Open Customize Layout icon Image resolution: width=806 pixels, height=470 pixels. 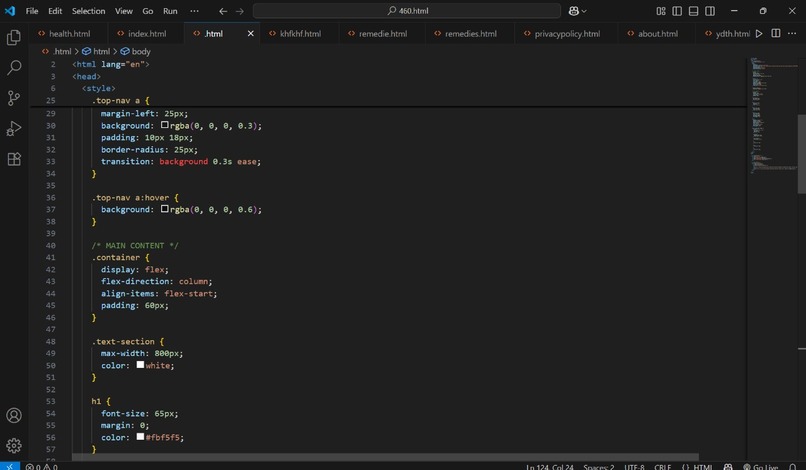661,11
